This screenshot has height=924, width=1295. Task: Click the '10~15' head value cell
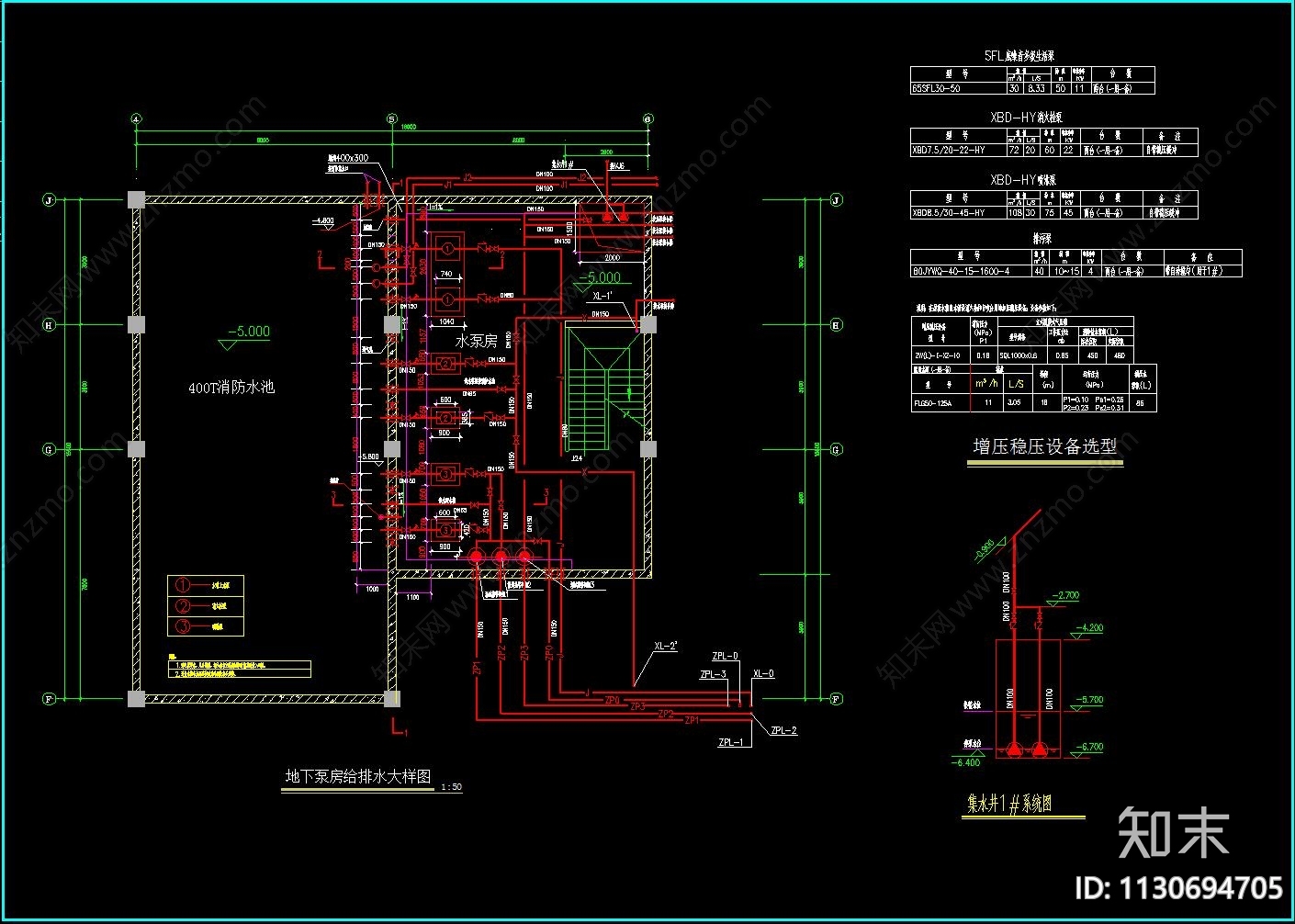pos(1066,271)
